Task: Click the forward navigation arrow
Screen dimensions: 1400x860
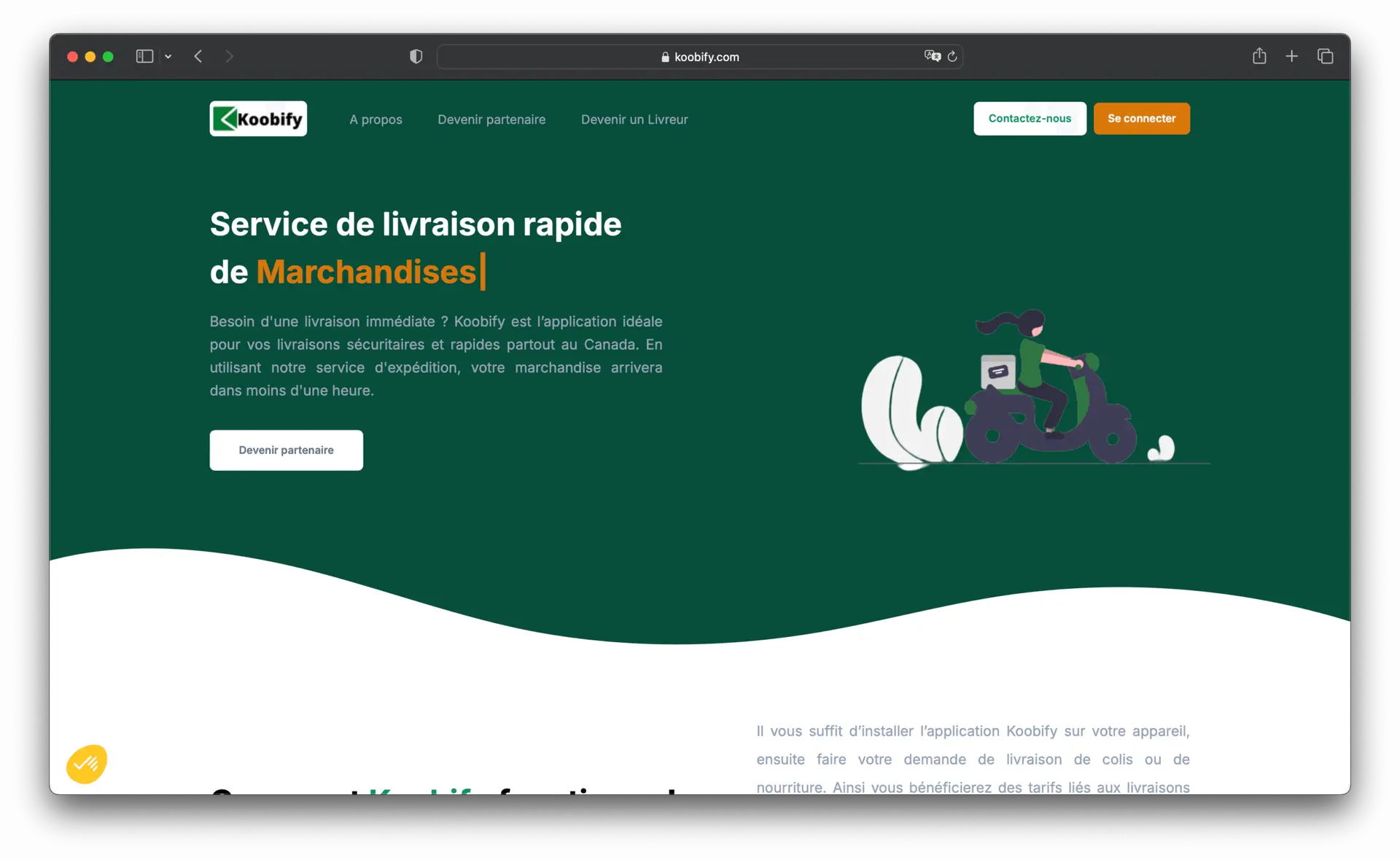Action: pos(229,56)
